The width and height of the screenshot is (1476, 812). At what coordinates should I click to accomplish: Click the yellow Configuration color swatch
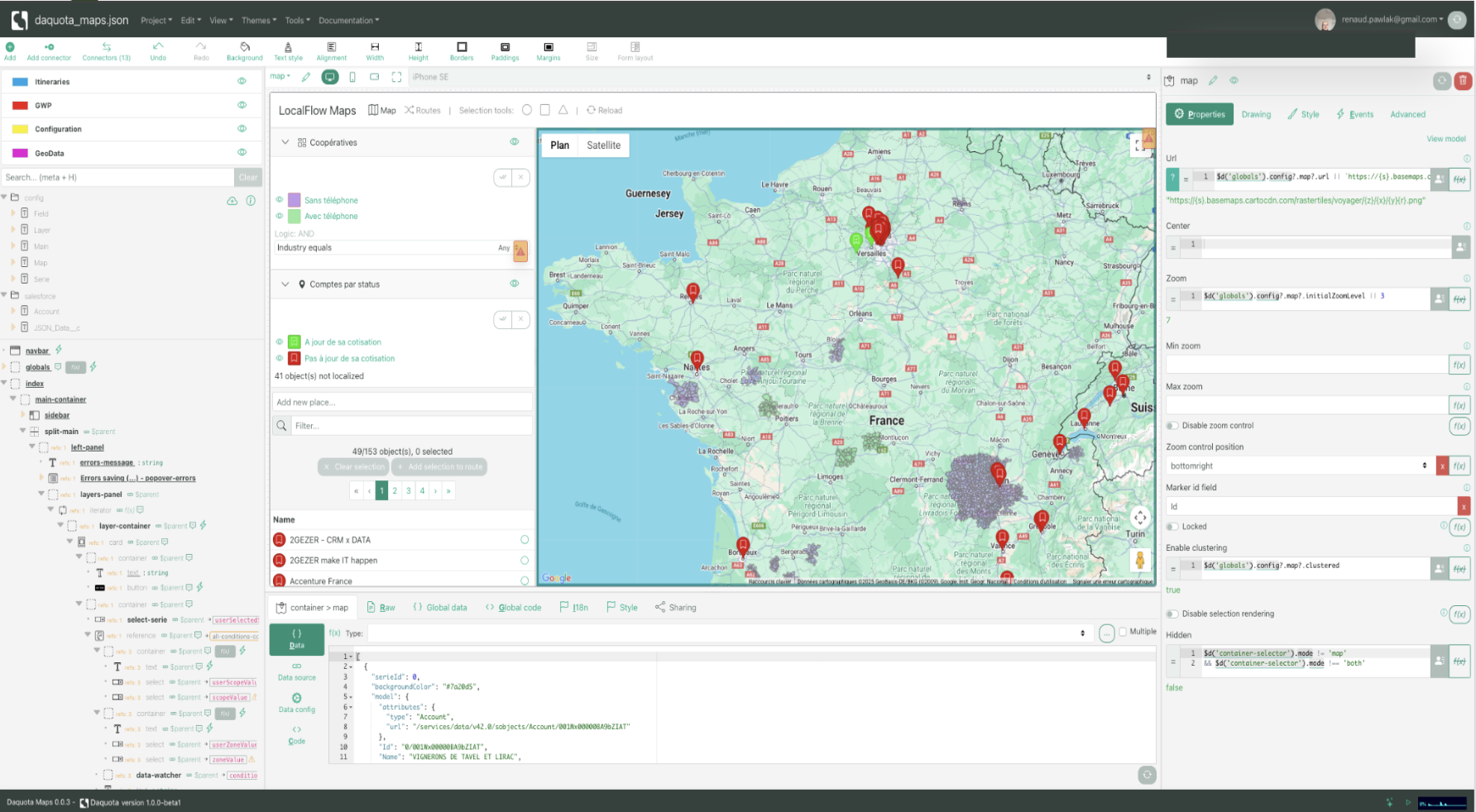19,129
